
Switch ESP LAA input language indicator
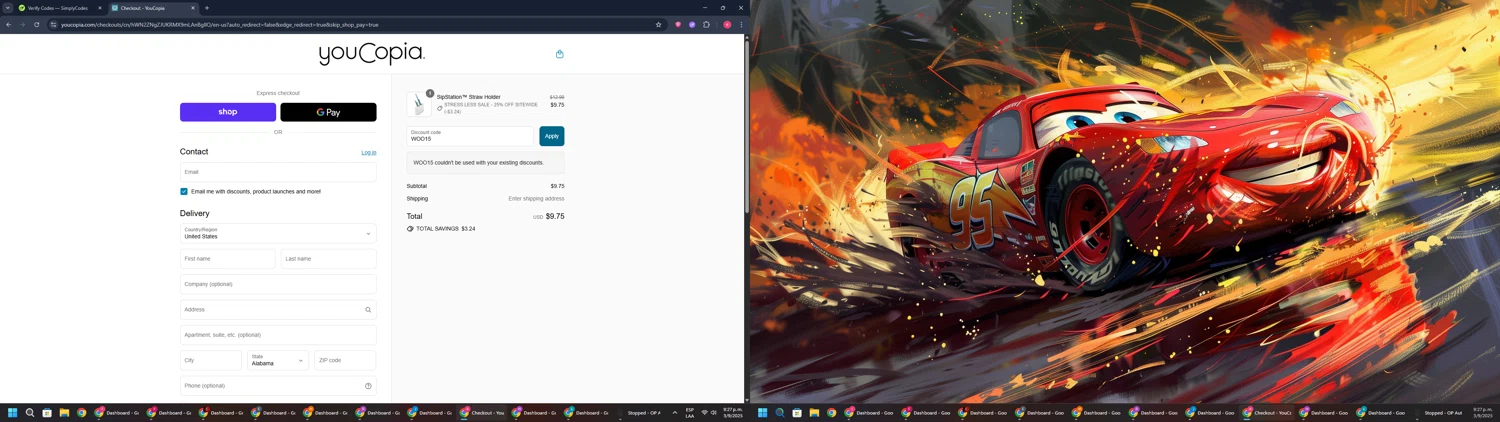[x=690, y=413]
